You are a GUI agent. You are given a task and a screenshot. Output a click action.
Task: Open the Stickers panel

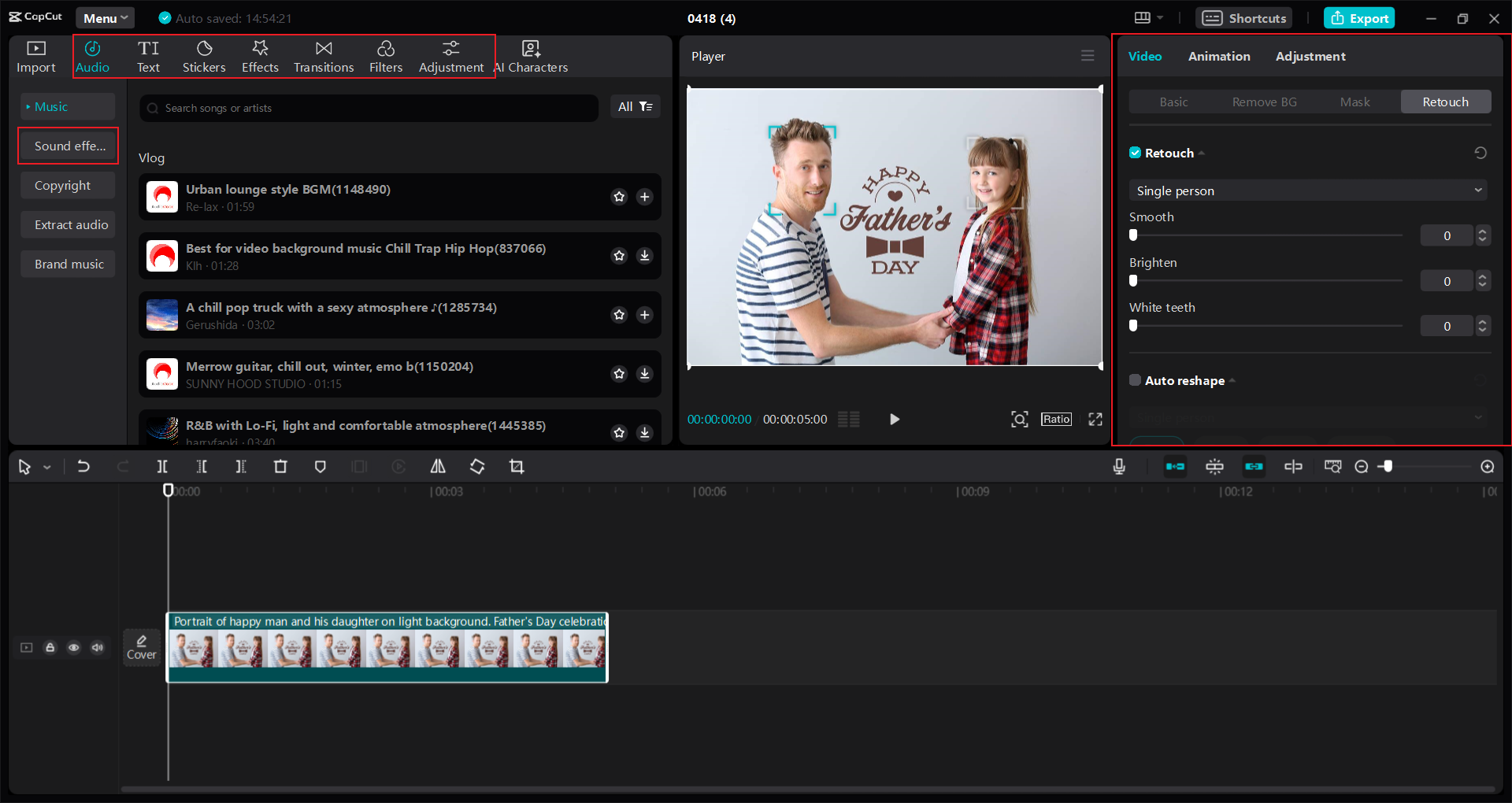click(x=204, y=55)
